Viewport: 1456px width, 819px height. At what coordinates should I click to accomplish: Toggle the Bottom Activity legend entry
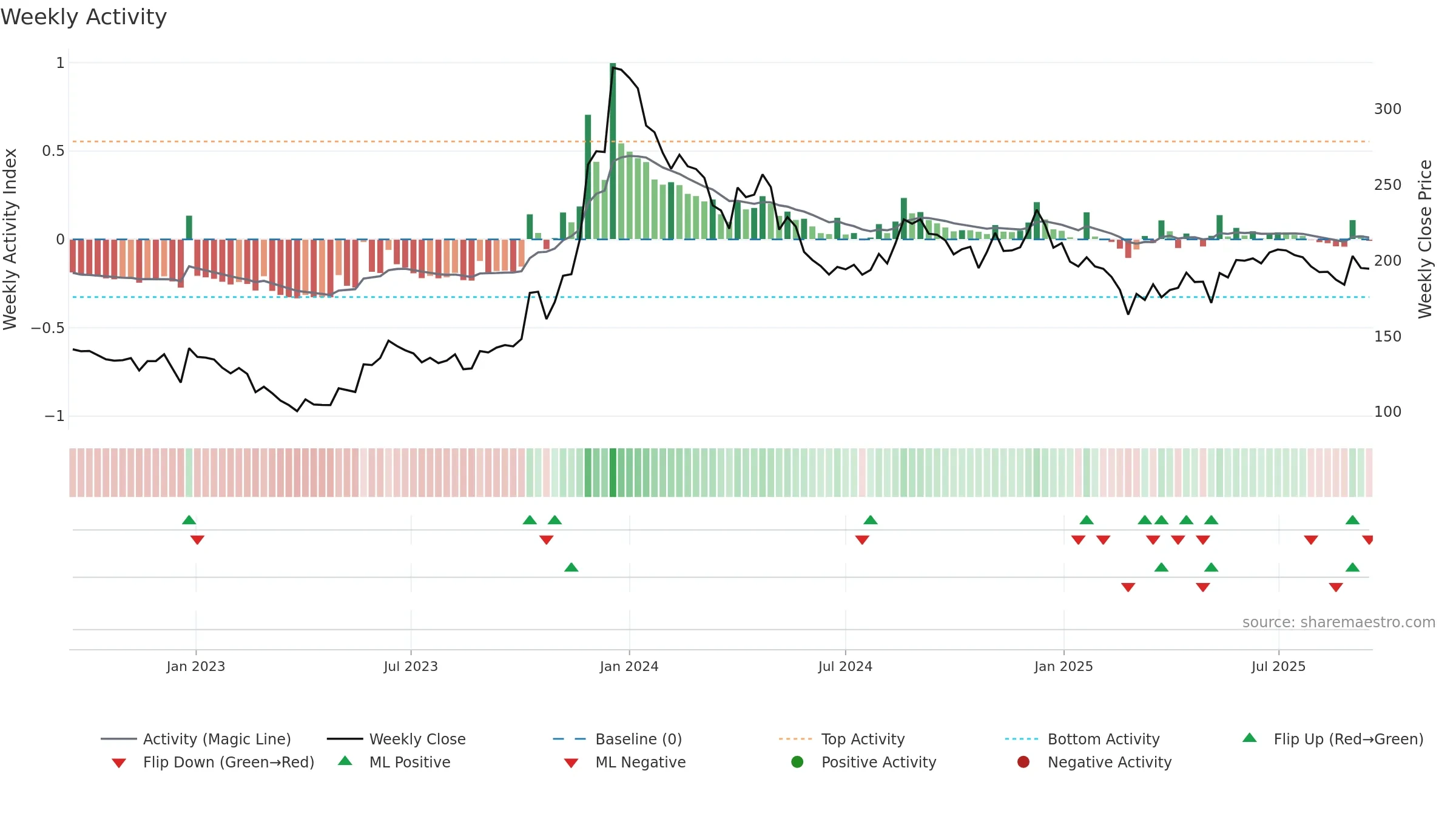pos(1082,739)
